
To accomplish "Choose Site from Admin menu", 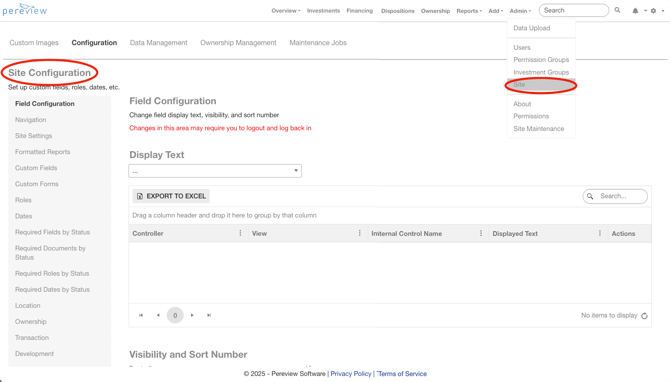I will coord(541,85).
